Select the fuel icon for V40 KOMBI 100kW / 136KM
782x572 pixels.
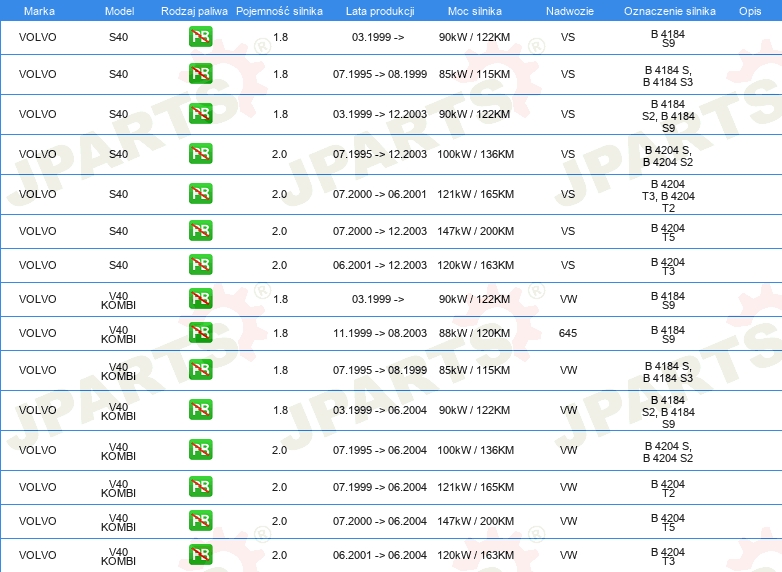tap(200, 449)
